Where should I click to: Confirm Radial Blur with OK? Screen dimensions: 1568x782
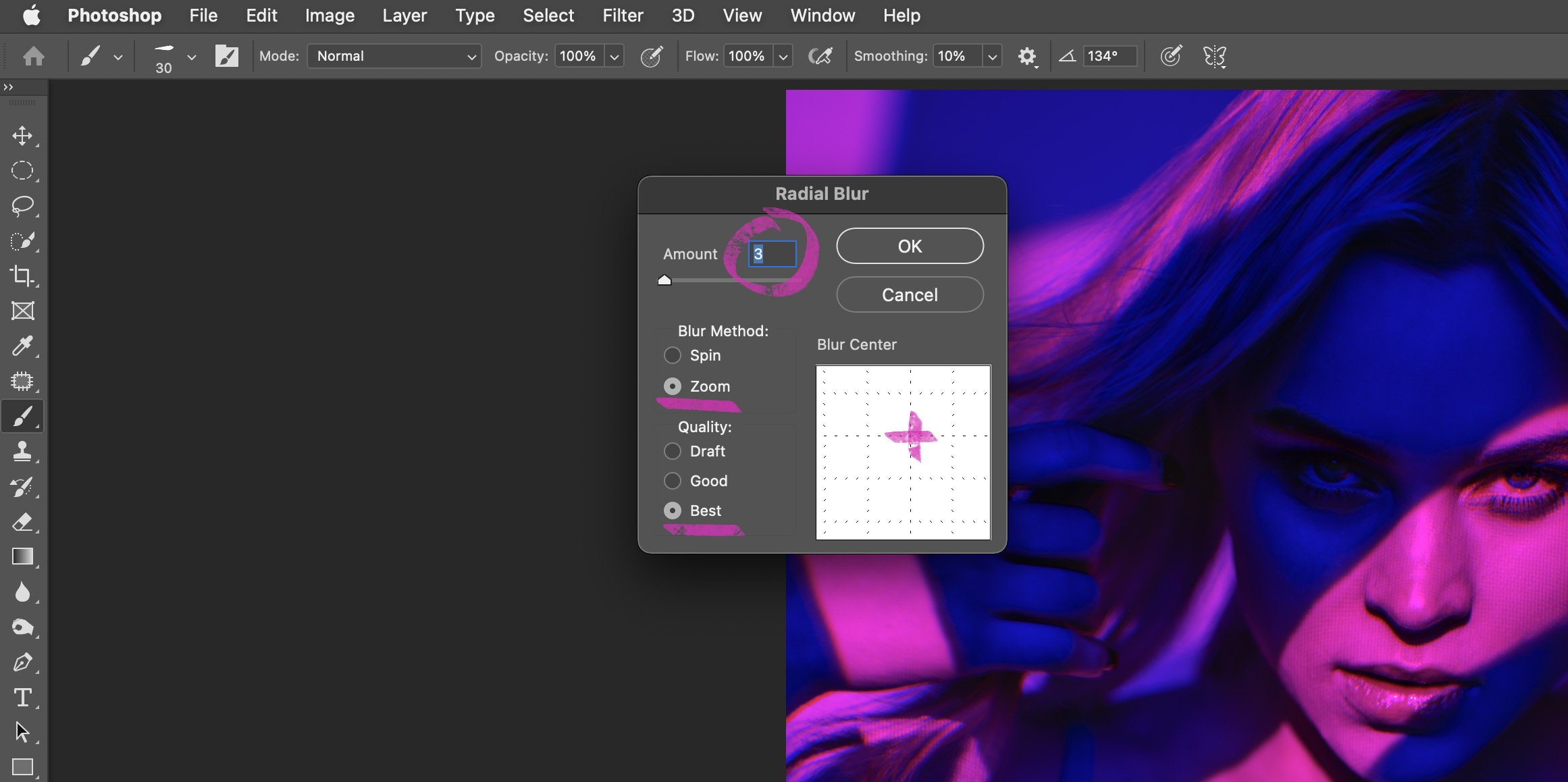(x=910, y=246)
